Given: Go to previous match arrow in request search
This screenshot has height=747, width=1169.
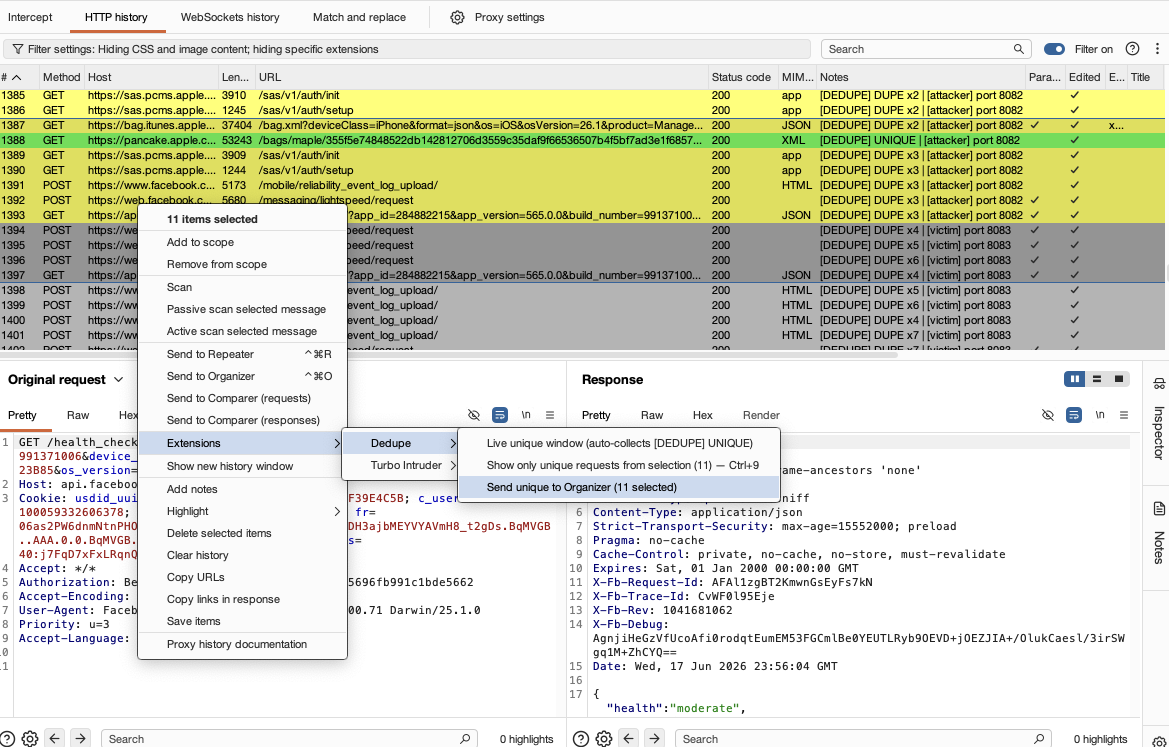Looking at the screenshot, I should tap(54, 739).
